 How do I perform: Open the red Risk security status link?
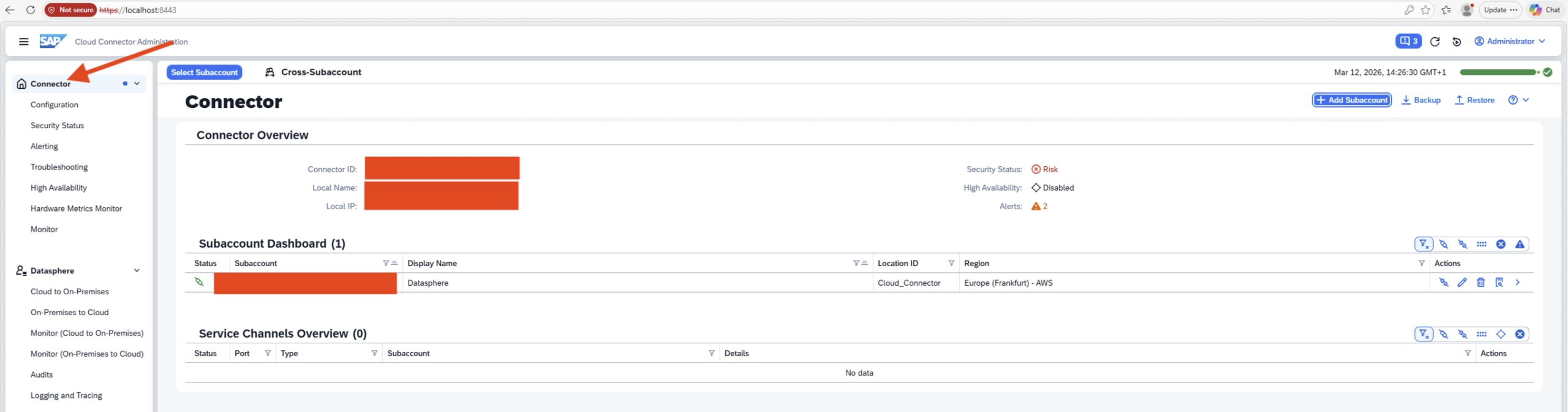[1049, 169]
